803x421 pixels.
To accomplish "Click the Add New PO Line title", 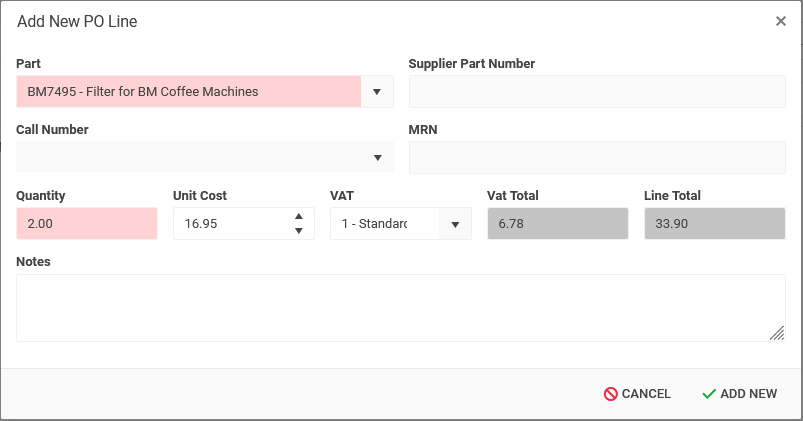I will pyautogui.click(x=77, y=22).
